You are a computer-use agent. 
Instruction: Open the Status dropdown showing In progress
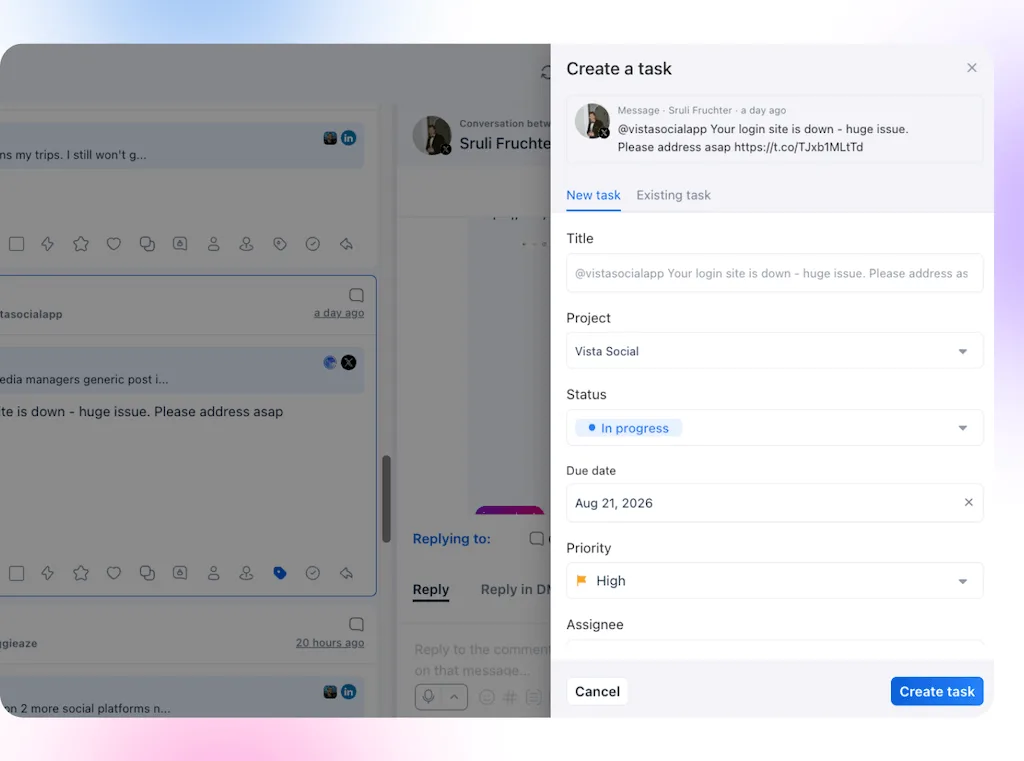775,428
